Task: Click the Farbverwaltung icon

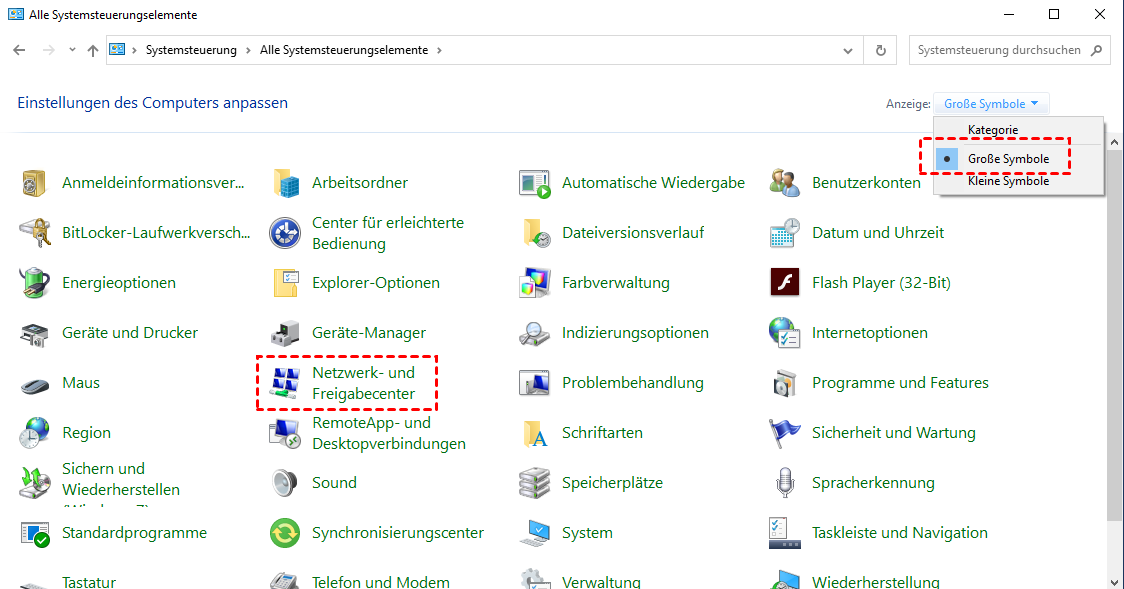Action: tap(535, 283)
